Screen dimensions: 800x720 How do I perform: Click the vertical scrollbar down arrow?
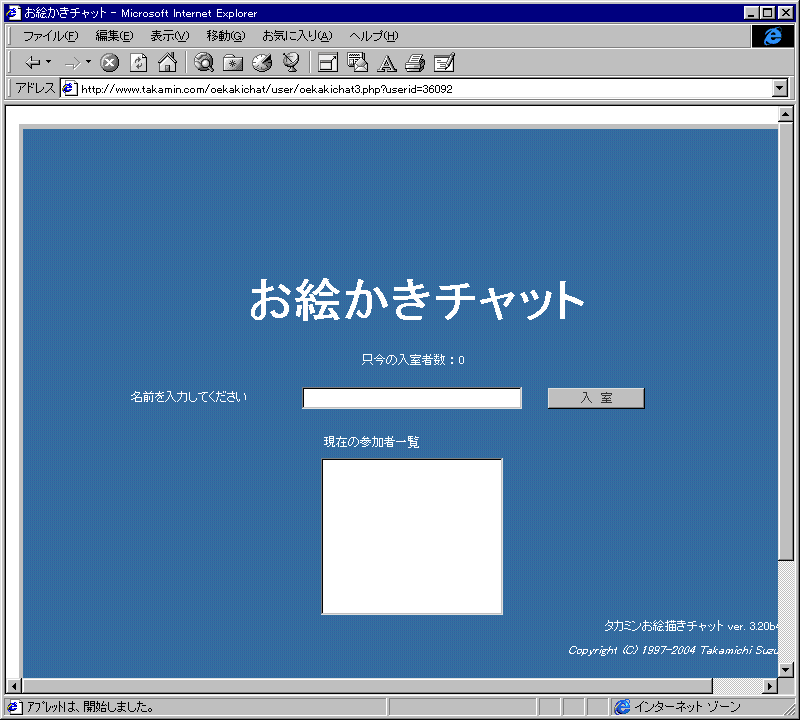pyautogui.click(x=786, y=670)
